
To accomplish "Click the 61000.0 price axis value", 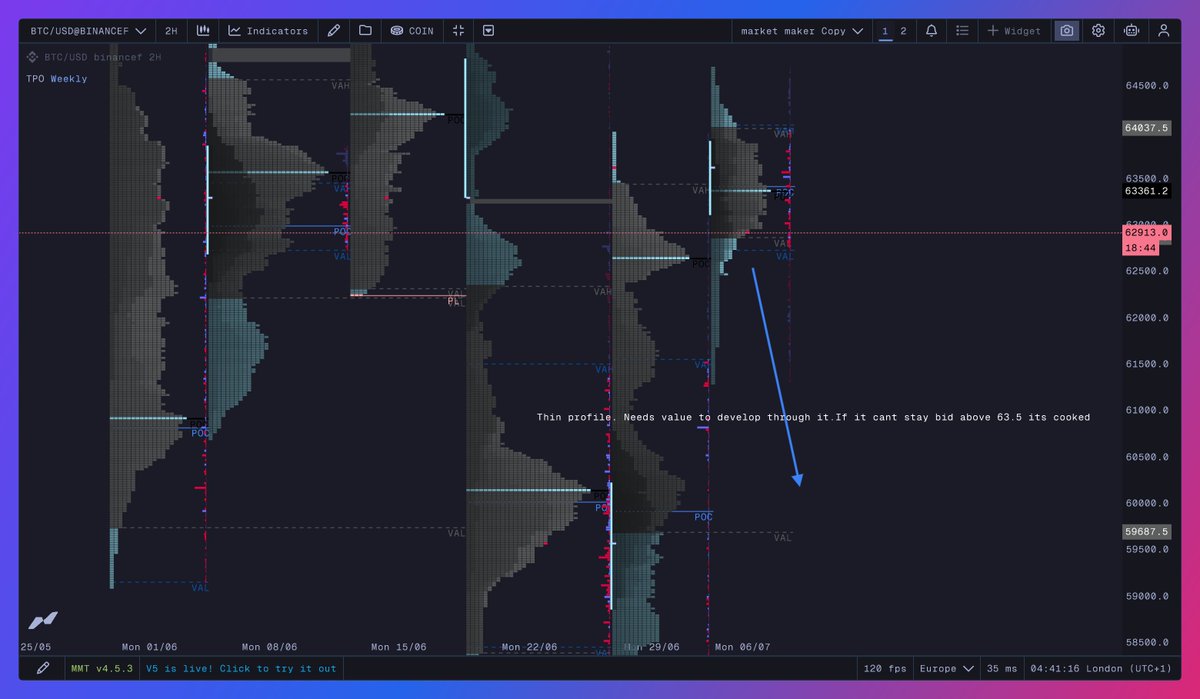I will (x=1147, y=410).
